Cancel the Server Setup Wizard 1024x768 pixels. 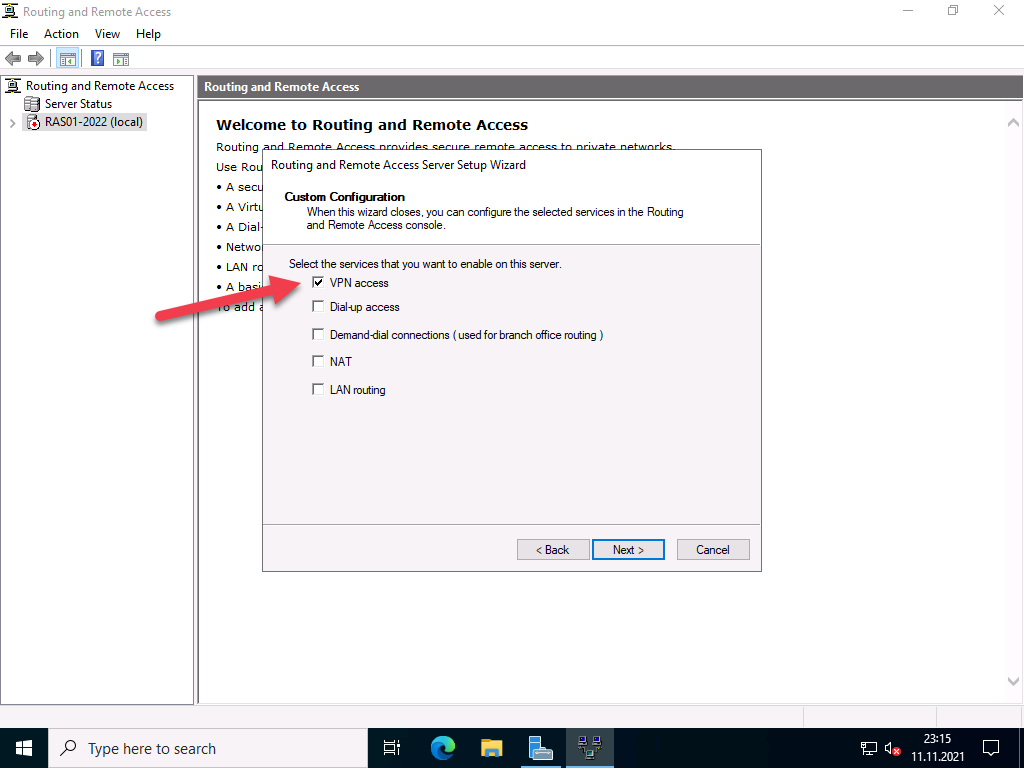pyautogui.click(x=713, y=550)
